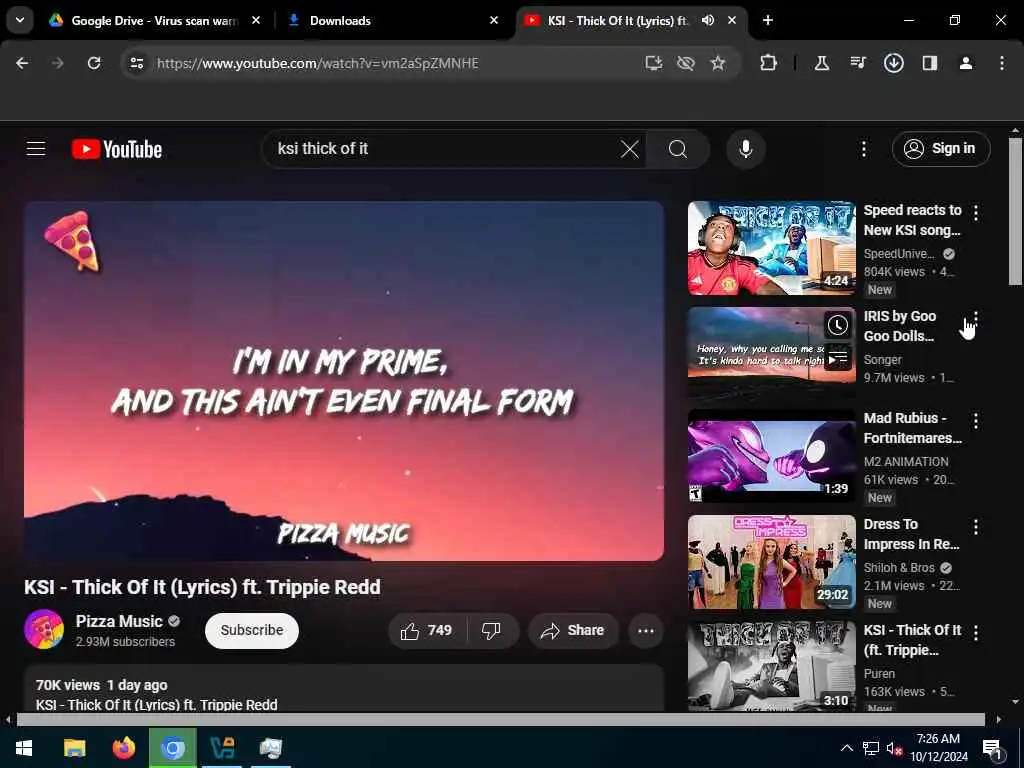Switch to Google Drive Virus scan tab

click(x=155, y=20)
